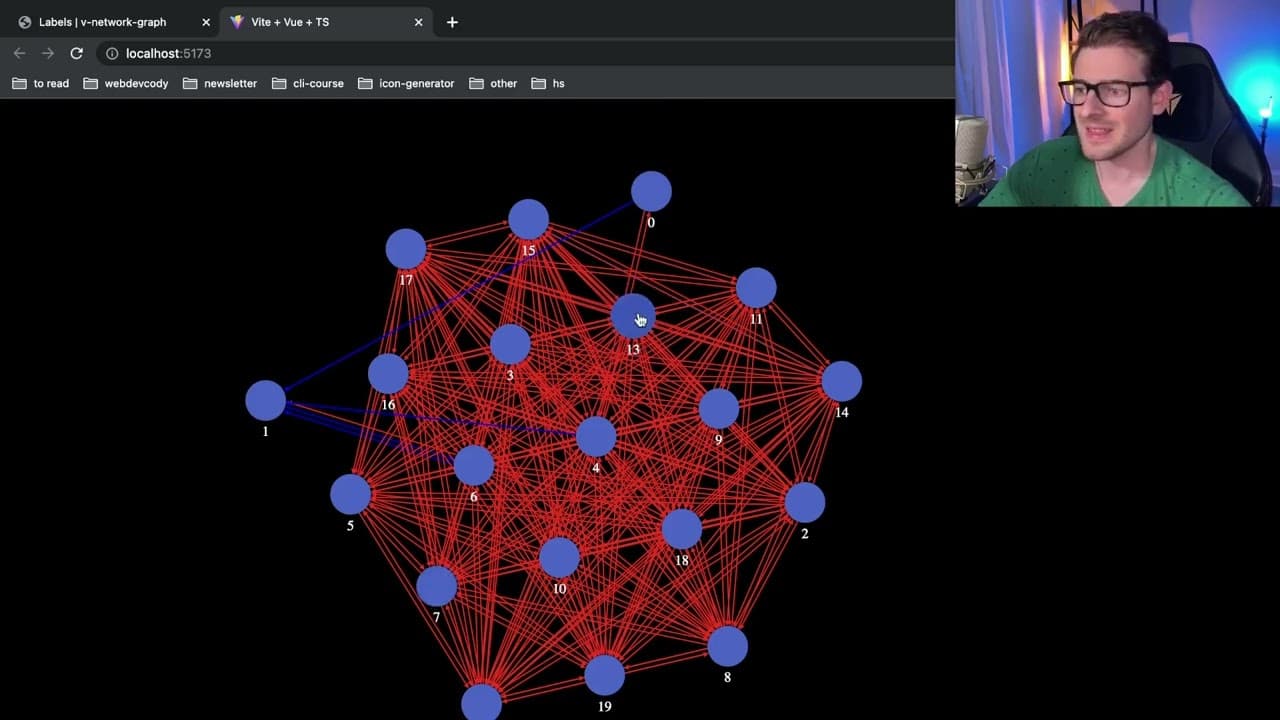Select graph node 11

[x=756, y=288]
